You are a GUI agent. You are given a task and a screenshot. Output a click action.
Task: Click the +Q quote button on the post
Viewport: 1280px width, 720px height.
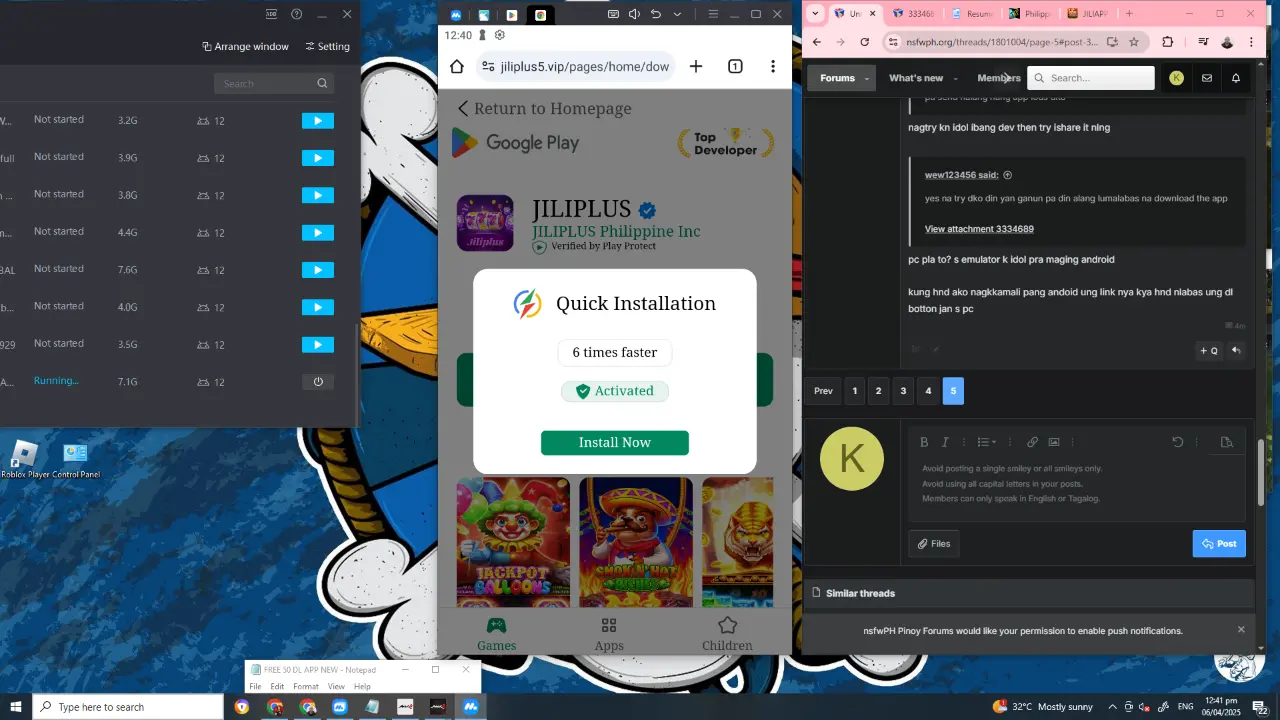[x=1209, y=350]
